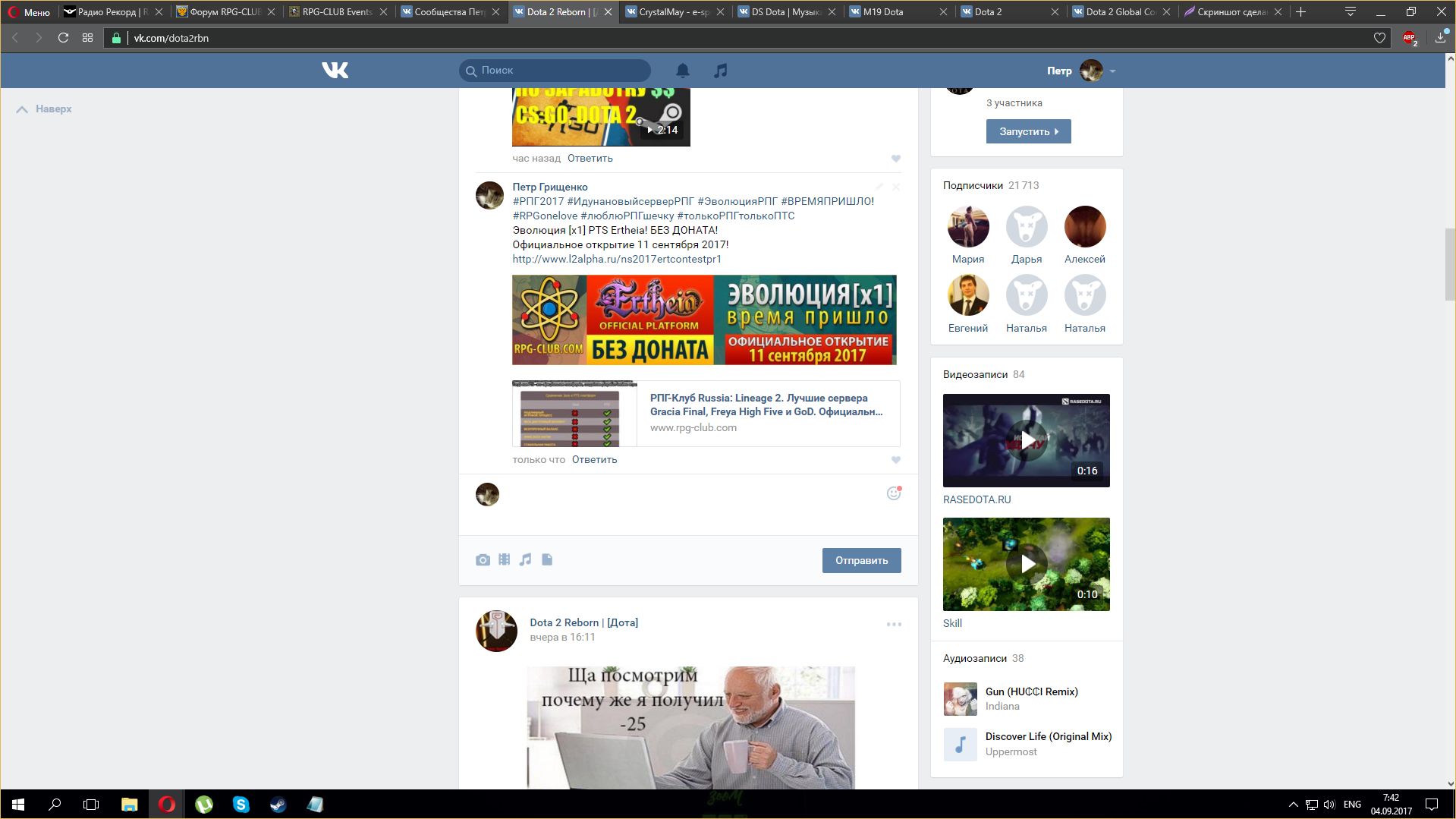Open the РПГ-Клуб Russia link preview title
The width and height of the screenshot is (1456, 819).
766,405
